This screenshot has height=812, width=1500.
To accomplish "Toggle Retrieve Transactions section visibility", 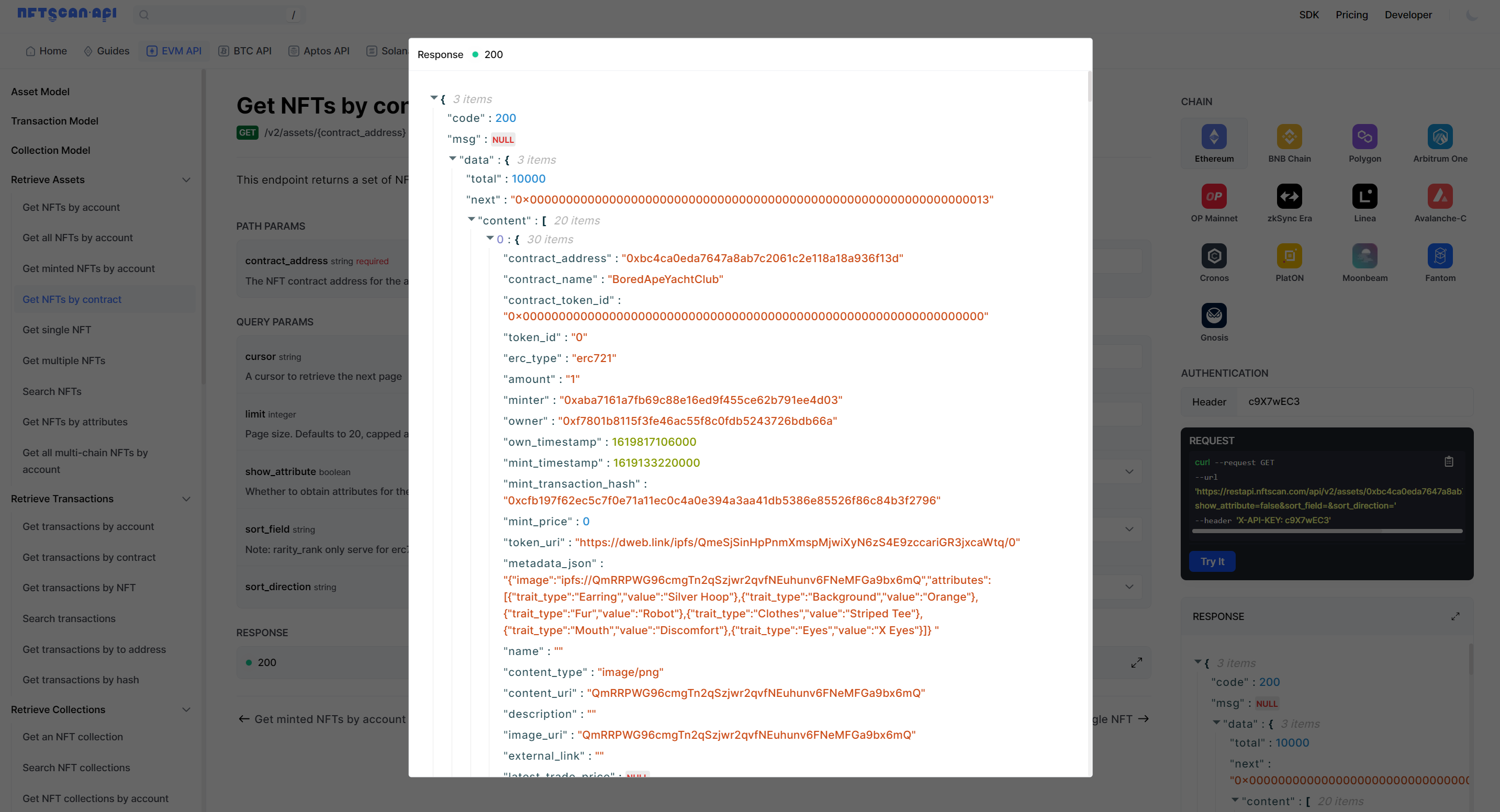I will point(185,498).
